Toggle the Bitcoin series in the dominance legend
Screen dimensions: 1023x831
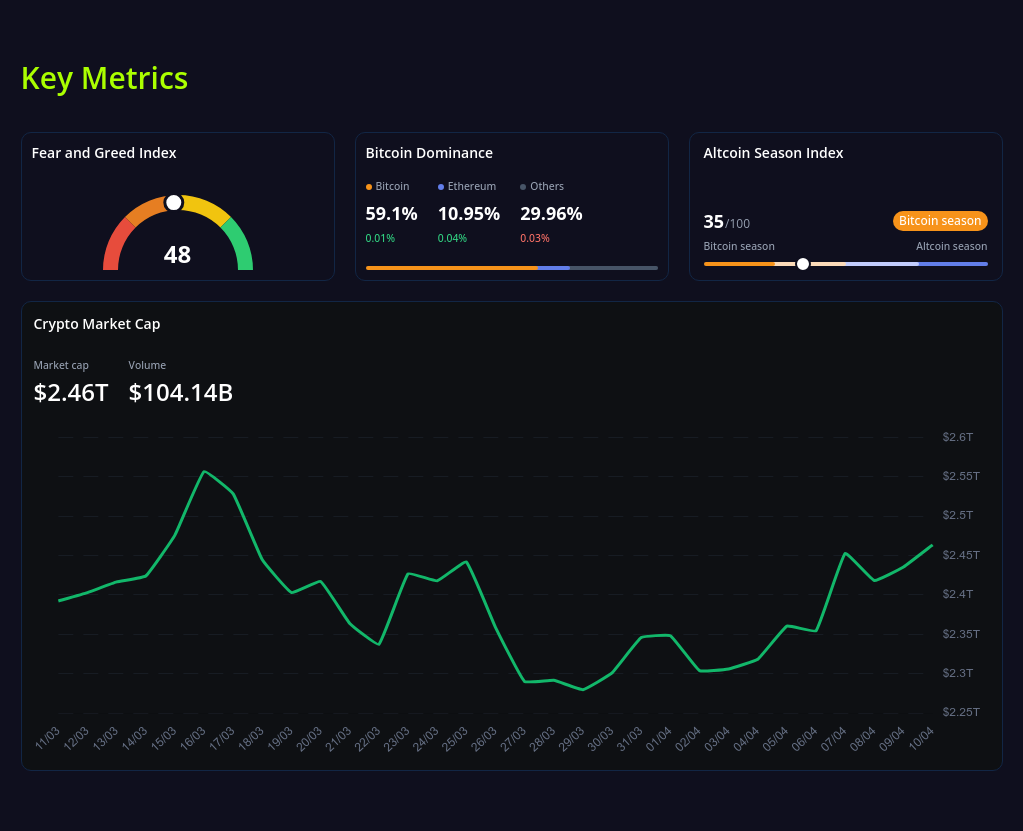388,186
